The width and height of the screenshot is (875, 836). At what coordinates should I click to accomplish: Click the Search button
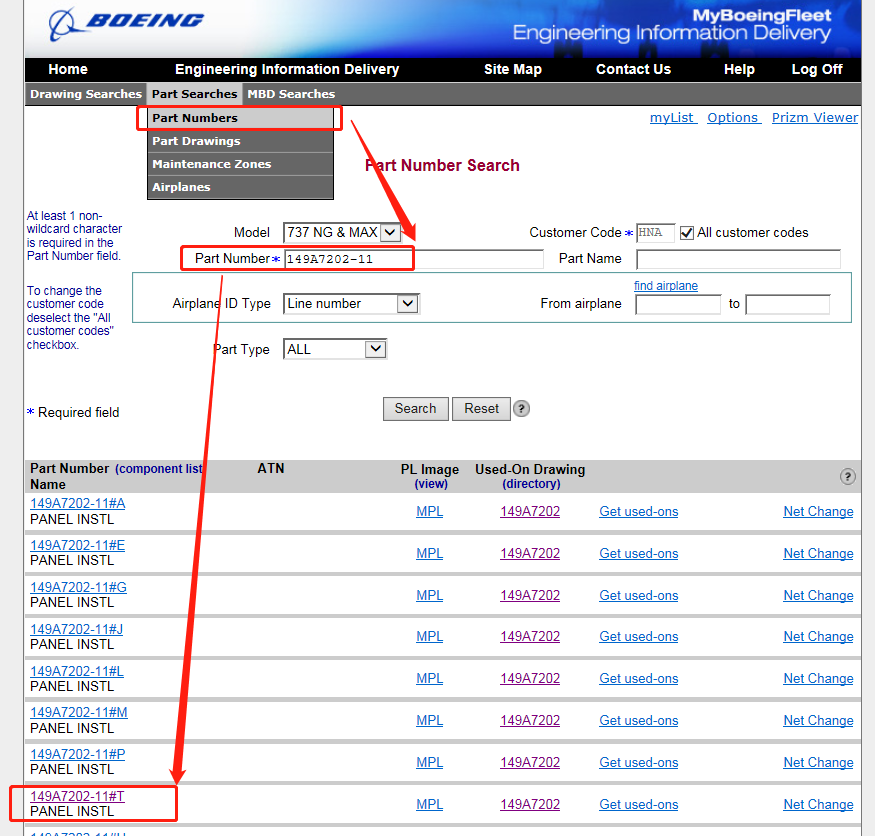416,409
